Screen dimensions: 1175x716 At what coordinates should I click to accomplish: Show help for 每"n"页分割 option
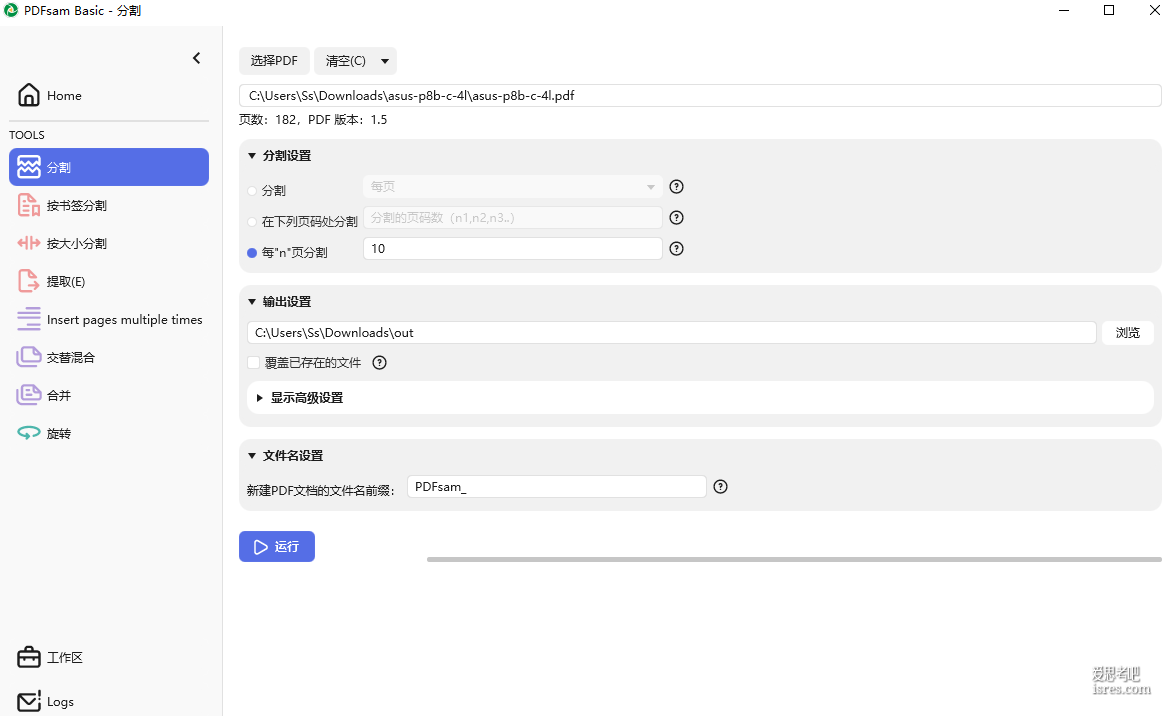pyautogui.click(x=677, y=249)
